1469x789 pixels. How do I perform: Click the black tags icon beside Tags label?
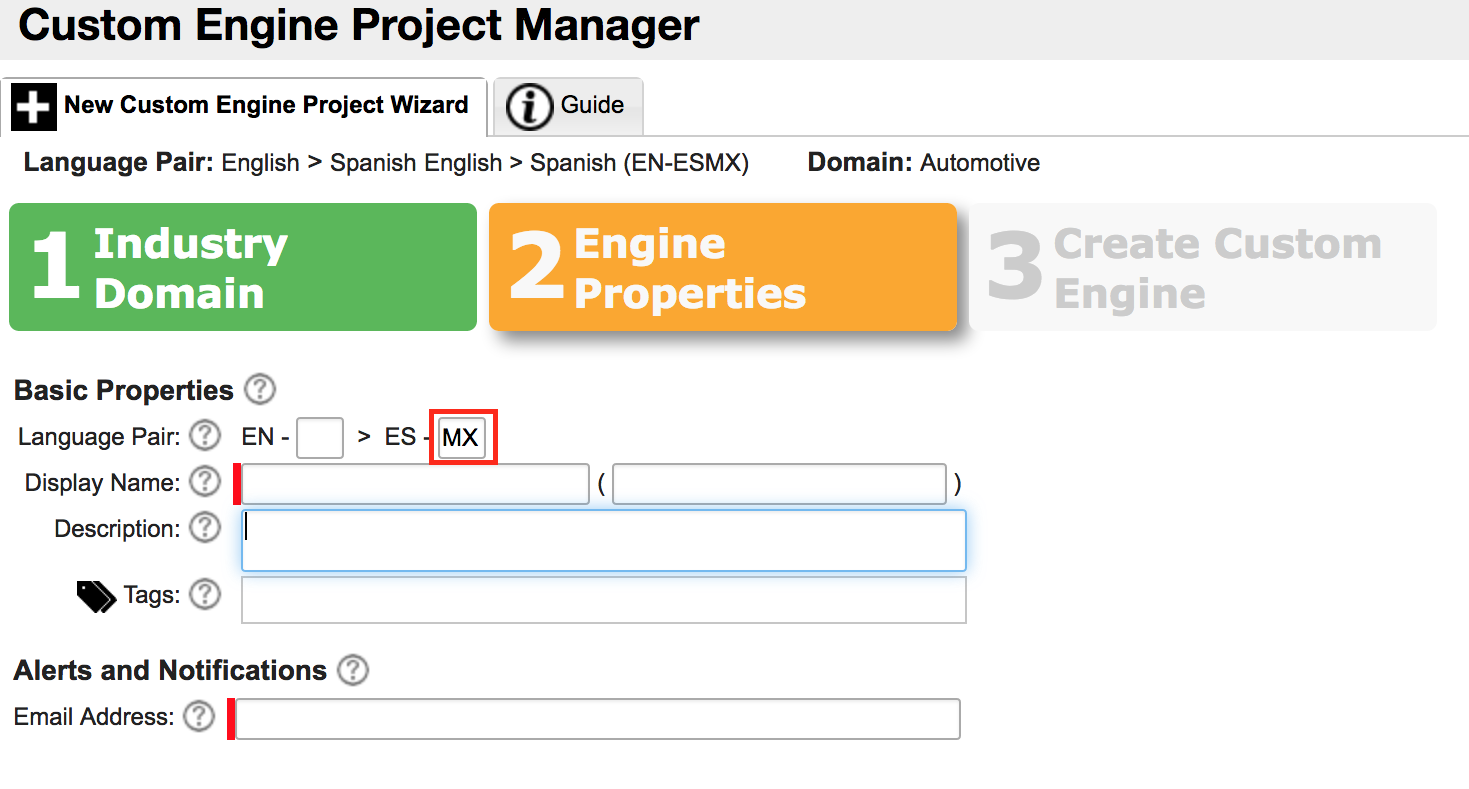[95, 595]
